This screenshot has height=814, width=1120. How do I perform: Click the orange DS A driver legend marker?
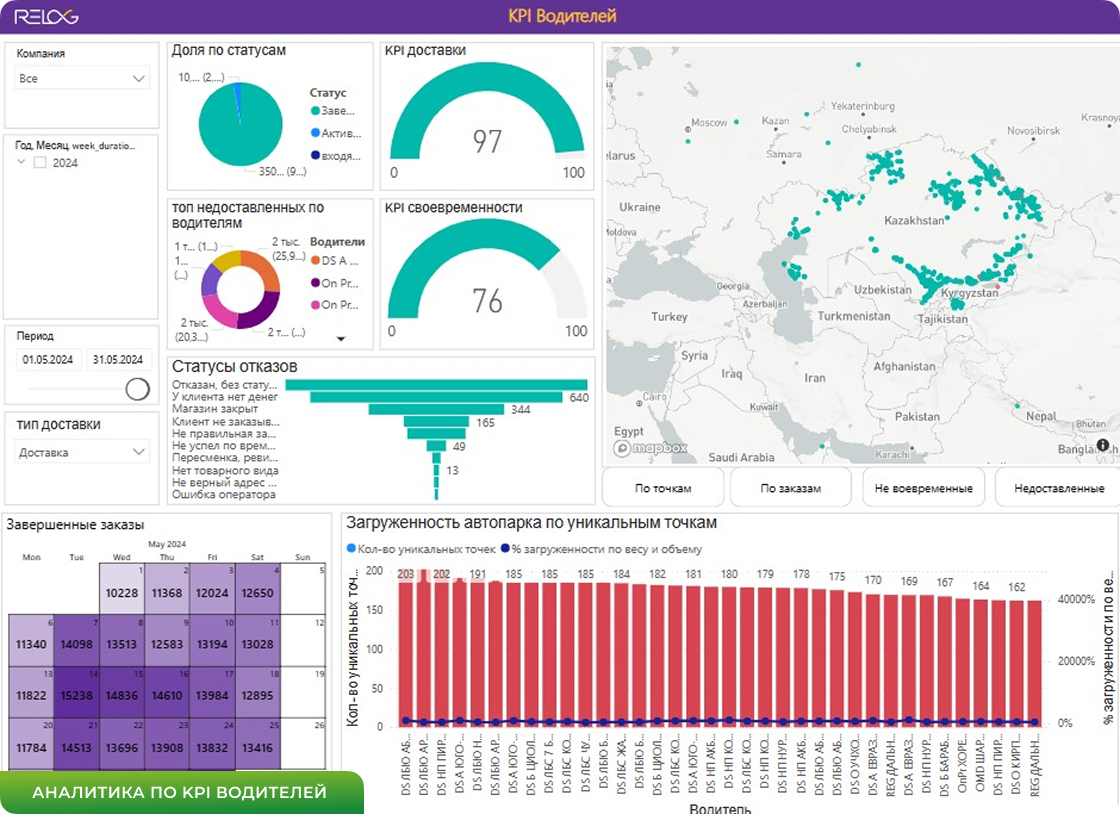(315, 261)
